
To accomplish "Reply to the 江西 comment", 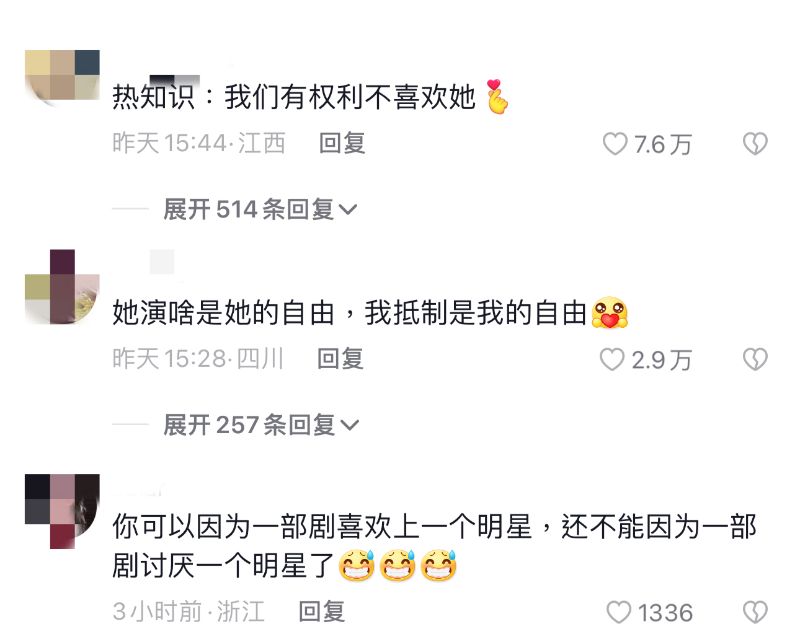I will coord(342,143).
